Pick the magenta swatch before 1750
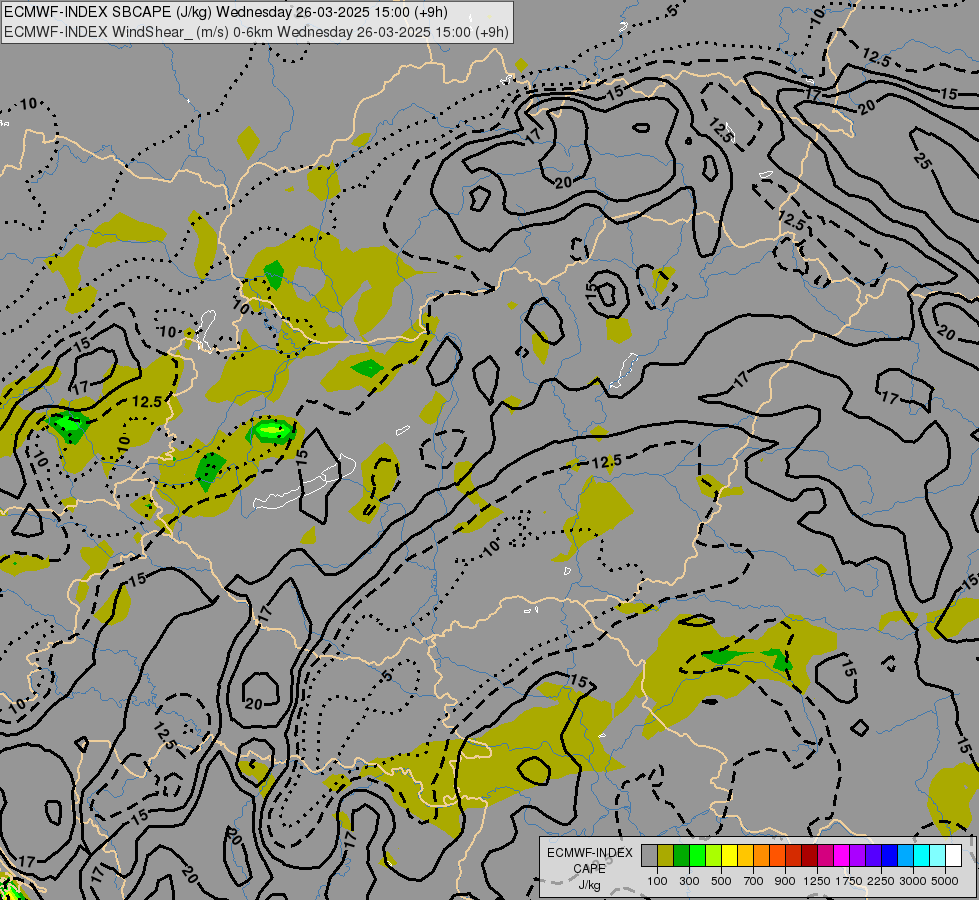 point(842,856)
